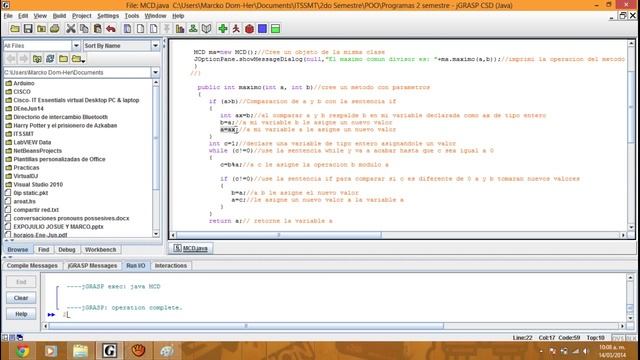Open File Explorer from the taskbar
Image resolution: width=640 pixels, height=360 pixels.
80,351
